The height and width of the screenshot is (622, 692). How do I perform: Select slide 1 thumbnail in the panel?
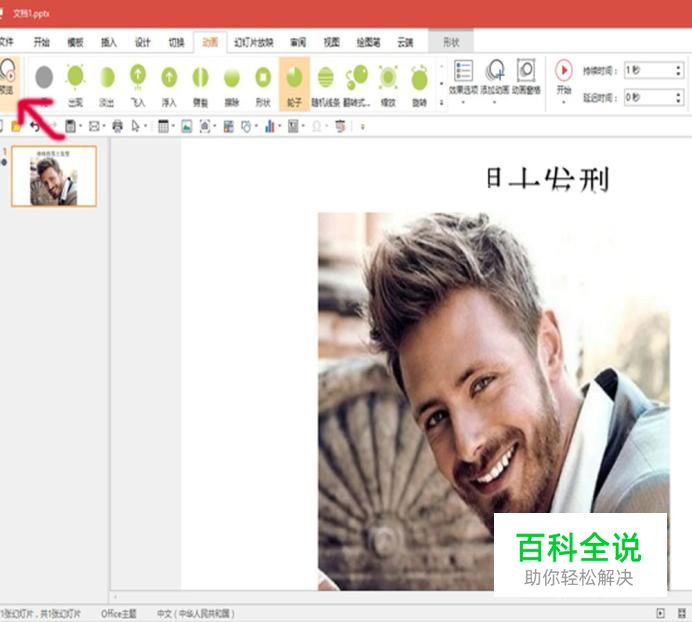click(x=54, y=177)
